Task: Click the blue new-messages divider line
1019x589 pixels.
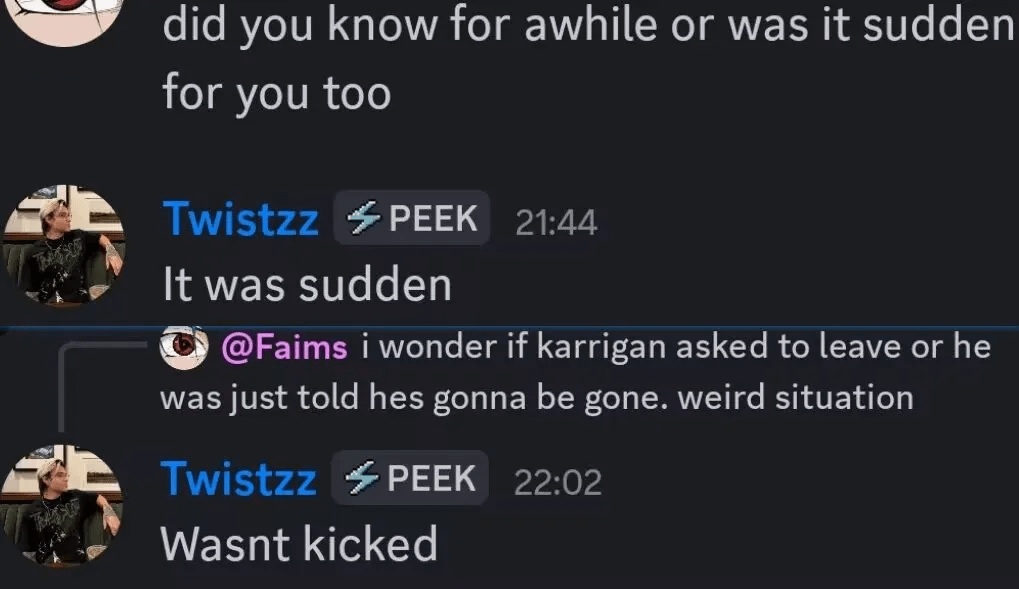Action: (x=510, y=327)
